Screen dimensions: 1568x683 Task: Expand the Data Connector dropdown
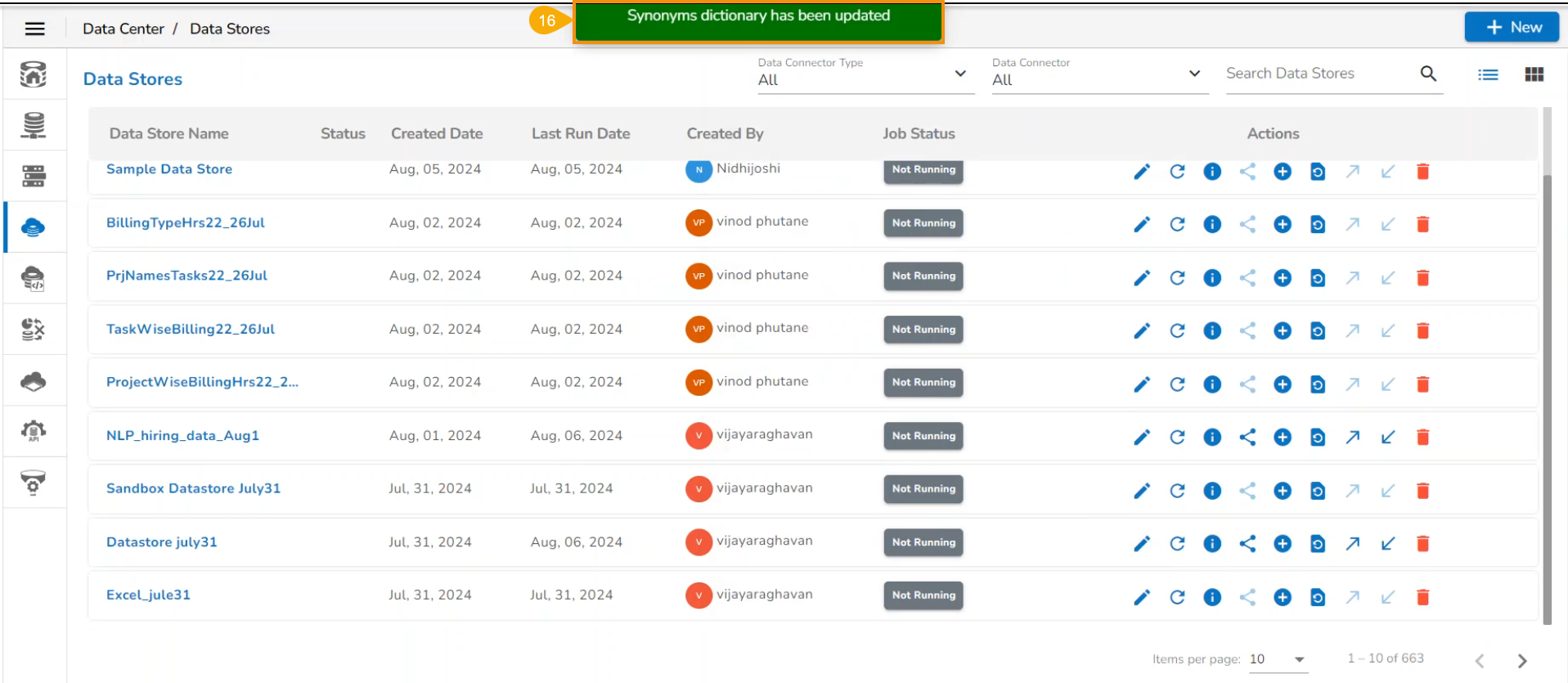click(1193, 74)
